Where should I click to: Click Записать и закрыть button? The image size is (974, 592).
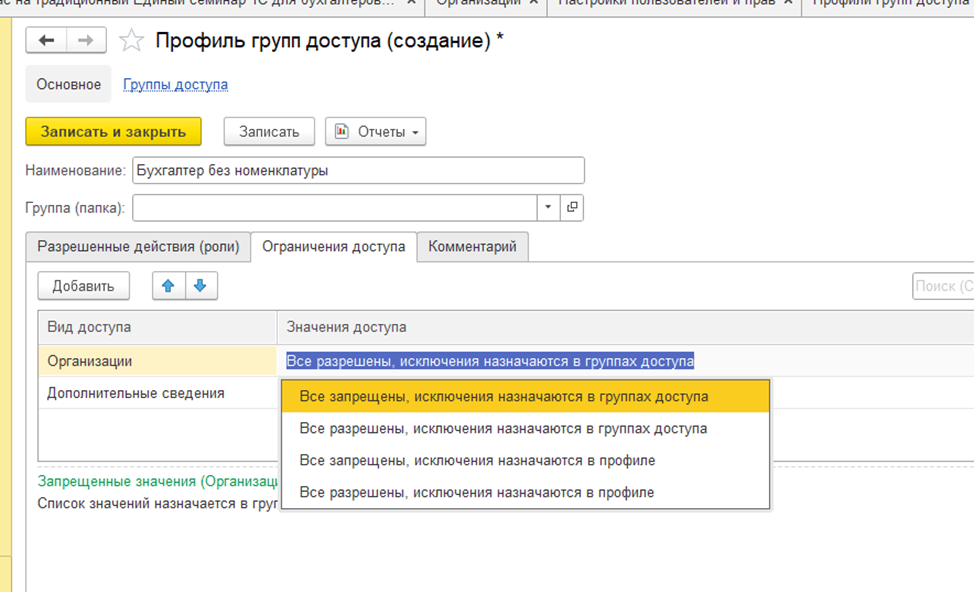point(113,132)
